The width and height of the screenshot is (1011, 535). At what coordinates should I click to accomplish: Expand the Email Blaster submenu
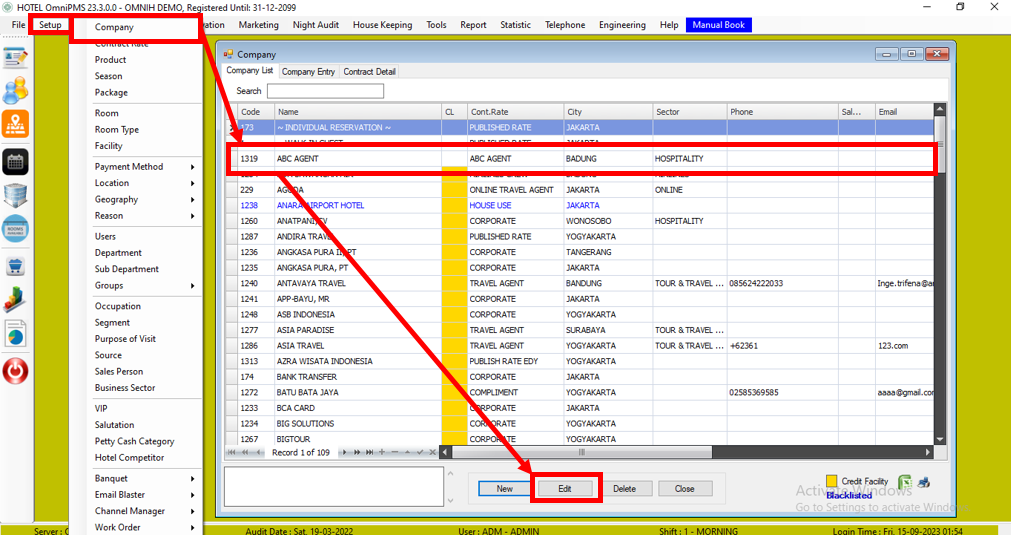tap(193, 495)
